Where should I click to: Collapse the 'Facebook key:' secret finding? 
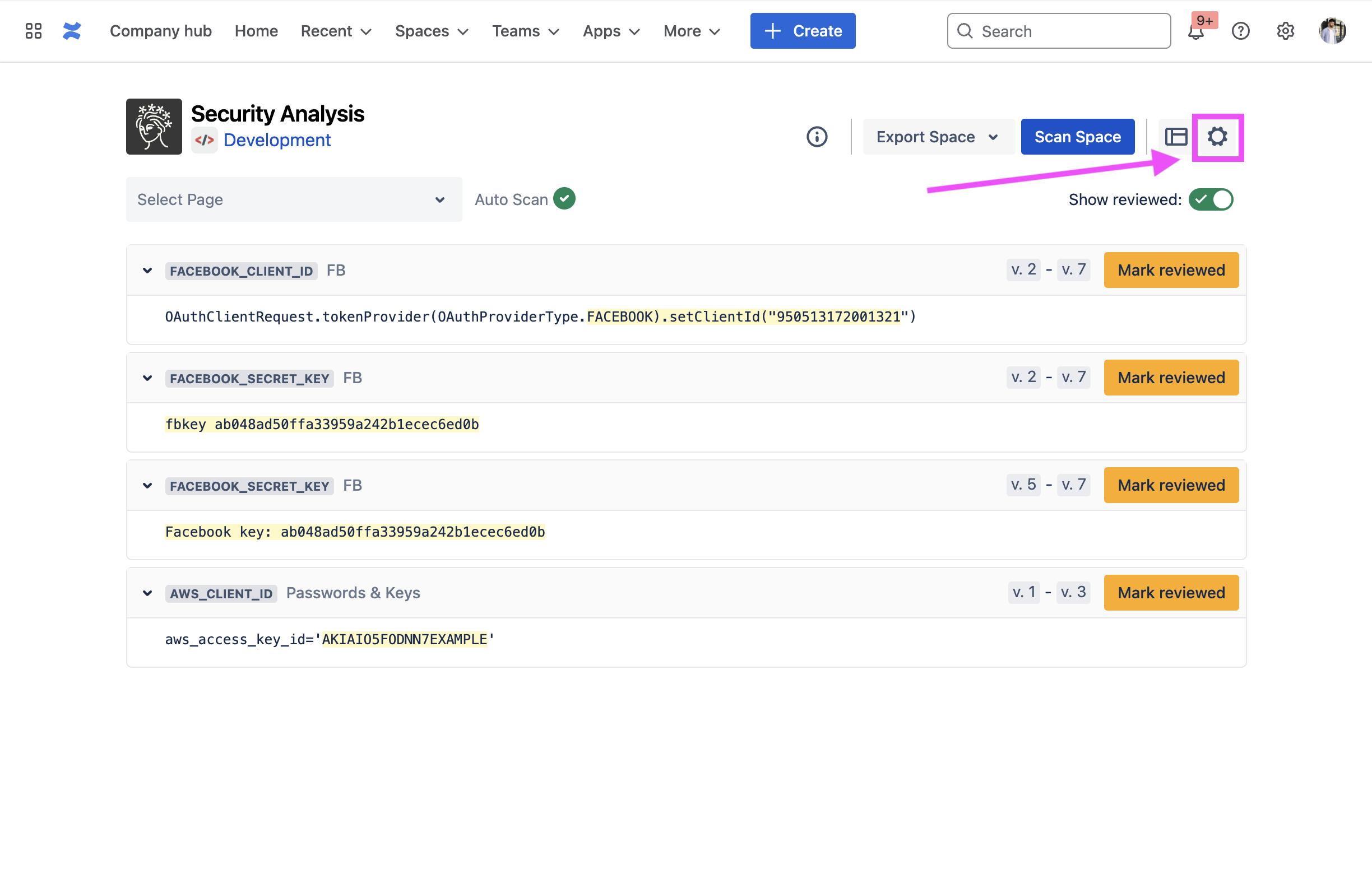coord(147,486)
